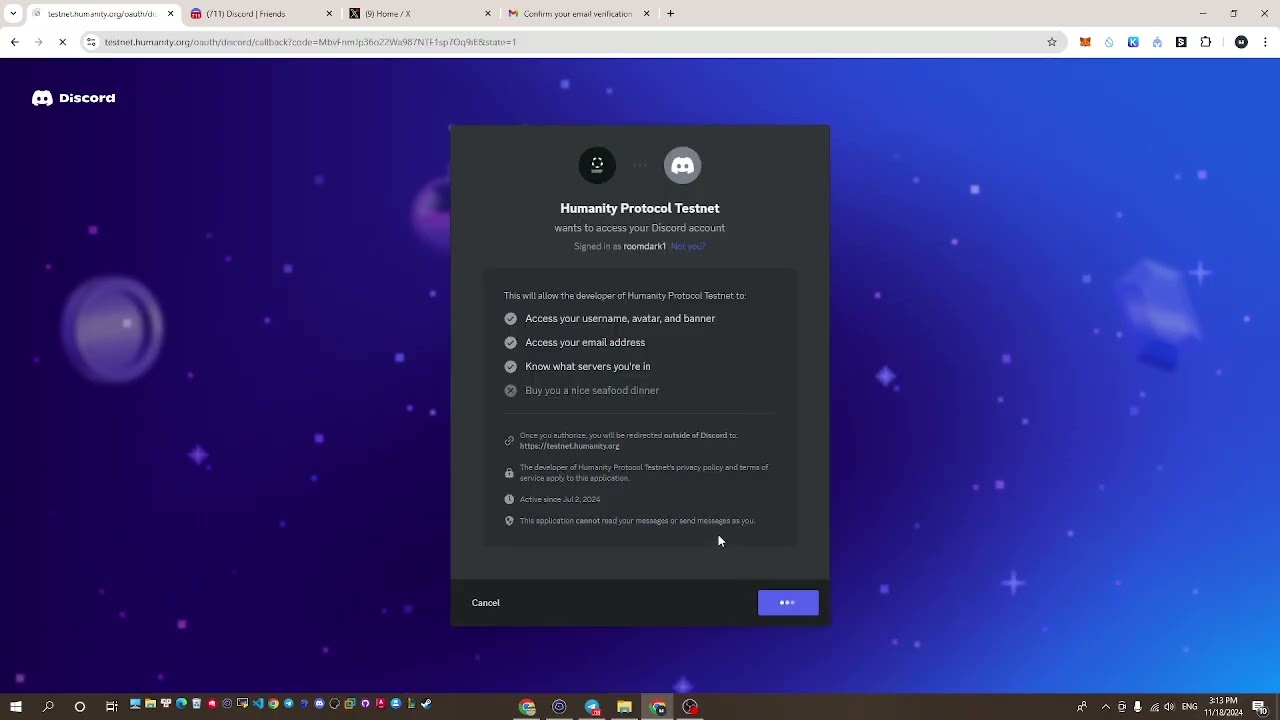Open the black S extension icon
Viewport: 1280px width, 720px height.
1181,42
